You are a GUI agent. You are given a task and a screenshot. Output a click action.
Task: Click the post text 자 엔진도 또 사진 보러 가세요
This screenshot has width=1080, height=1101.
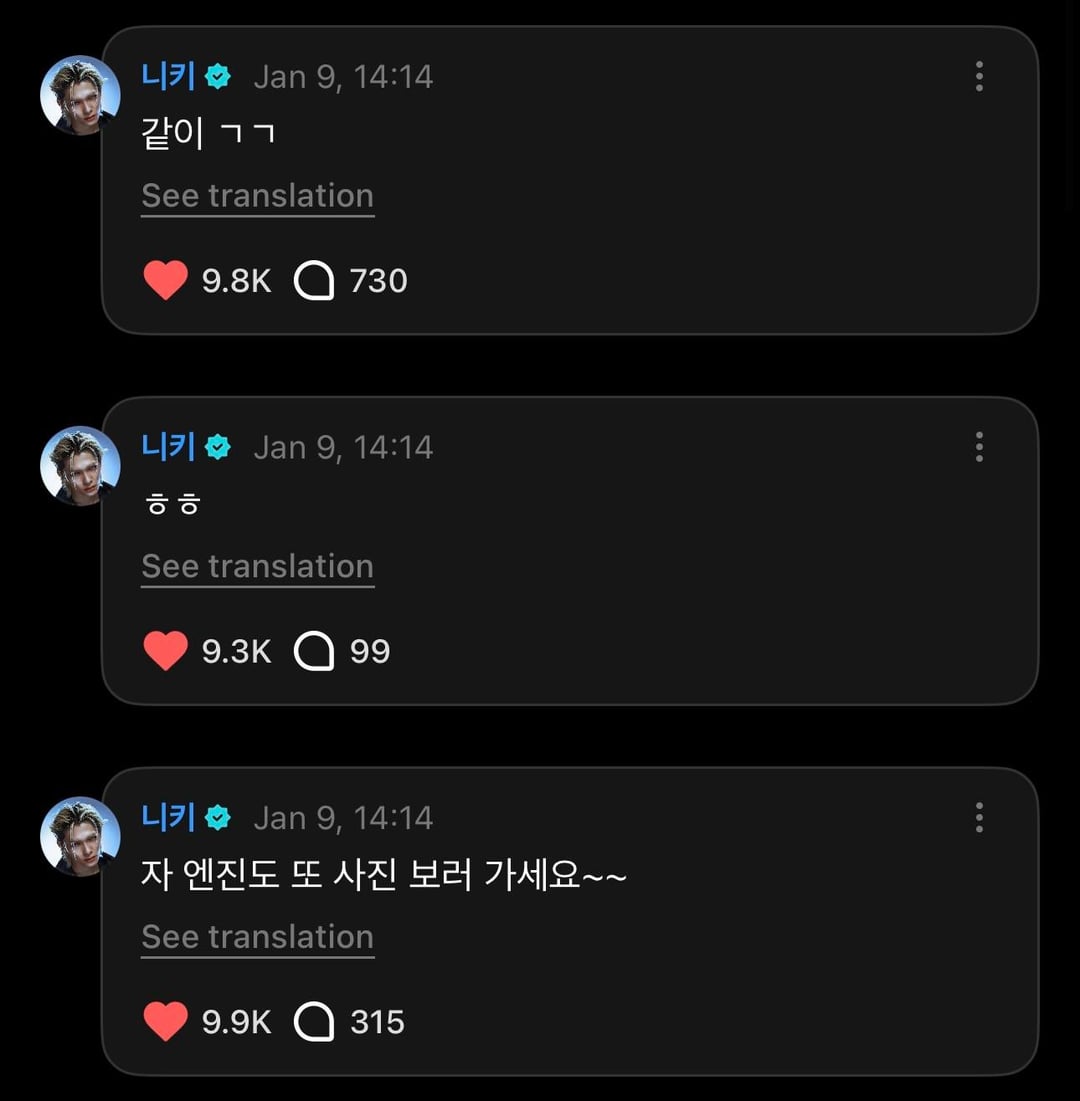click(x=384, y=877)
